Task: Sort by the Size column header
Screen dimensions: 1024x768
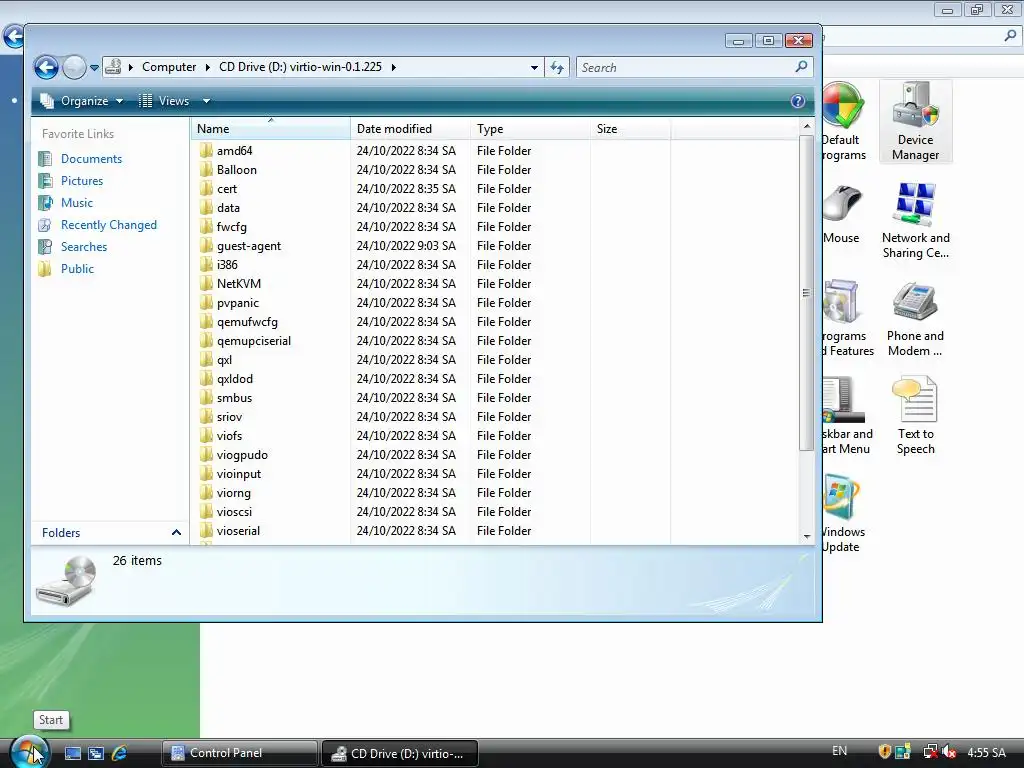Action: [x=630, y=129]
